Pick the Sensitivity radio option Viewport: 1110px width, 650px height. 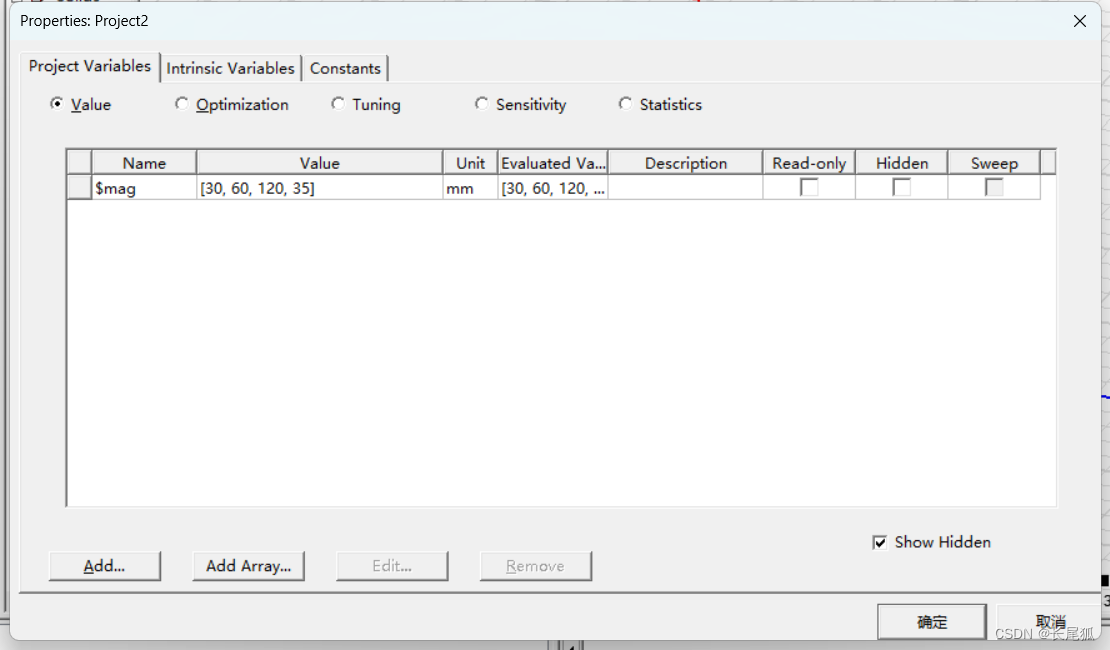[482, 104]
